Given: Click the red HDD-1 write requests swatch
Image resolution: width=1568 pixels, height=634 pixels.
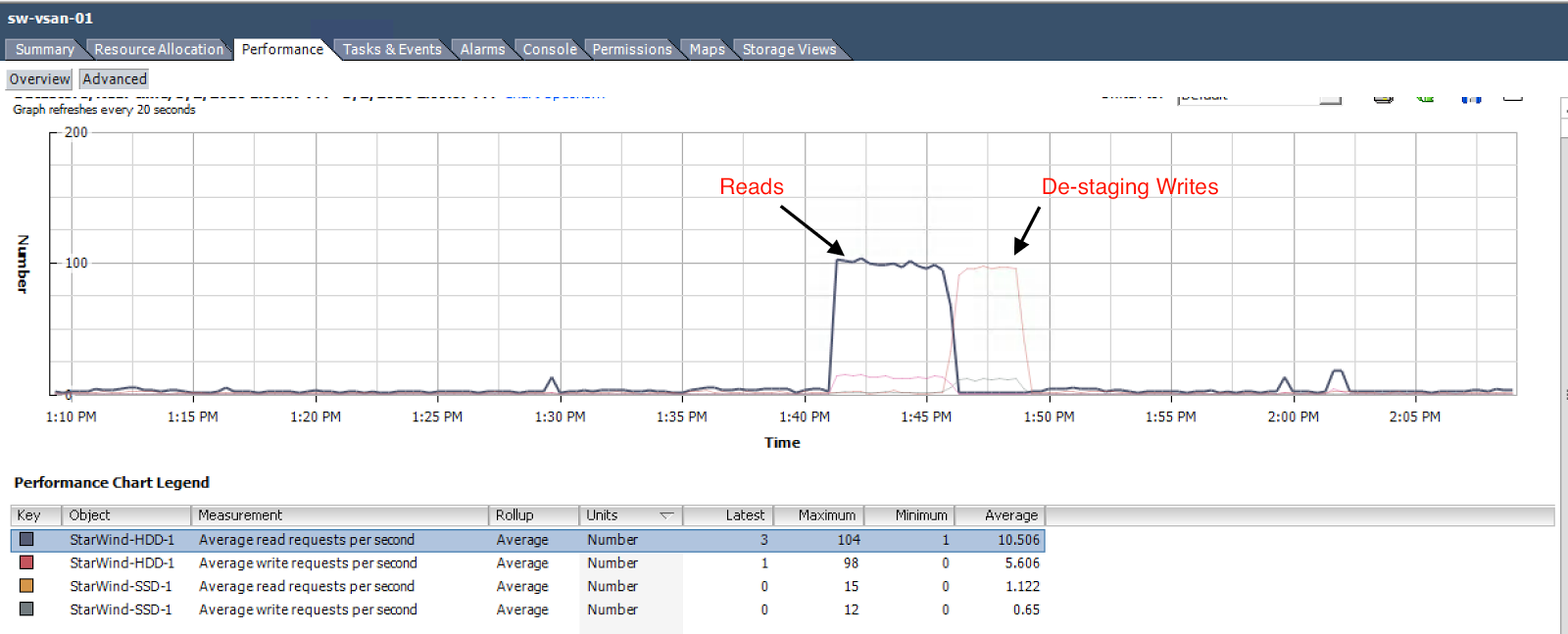Looking at the screenshot, I should (x=26, y=562).
